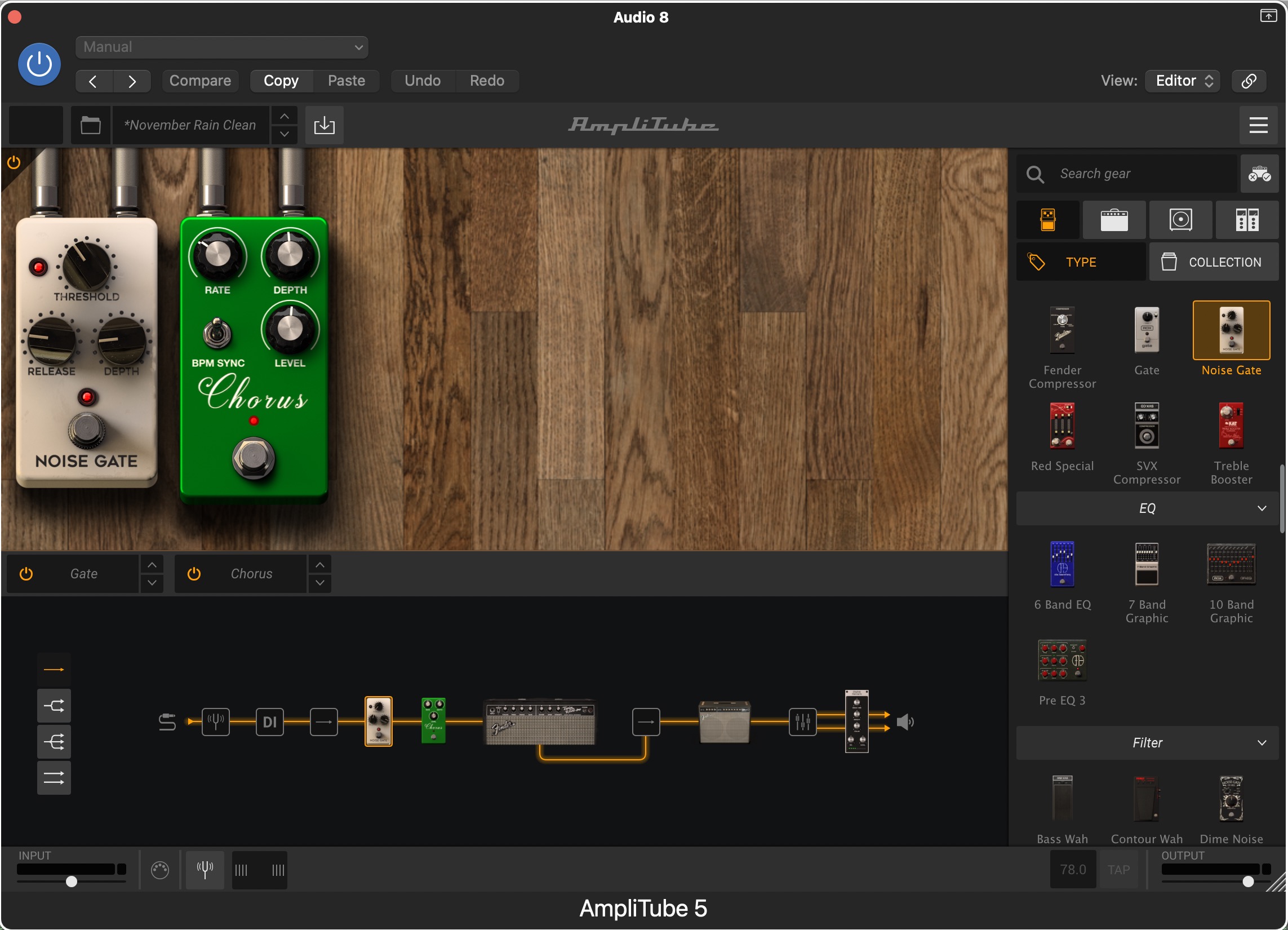The width and height of the screenshot is (1288, 930).
Task: Collapse the EQ section
Action: 1147,508
